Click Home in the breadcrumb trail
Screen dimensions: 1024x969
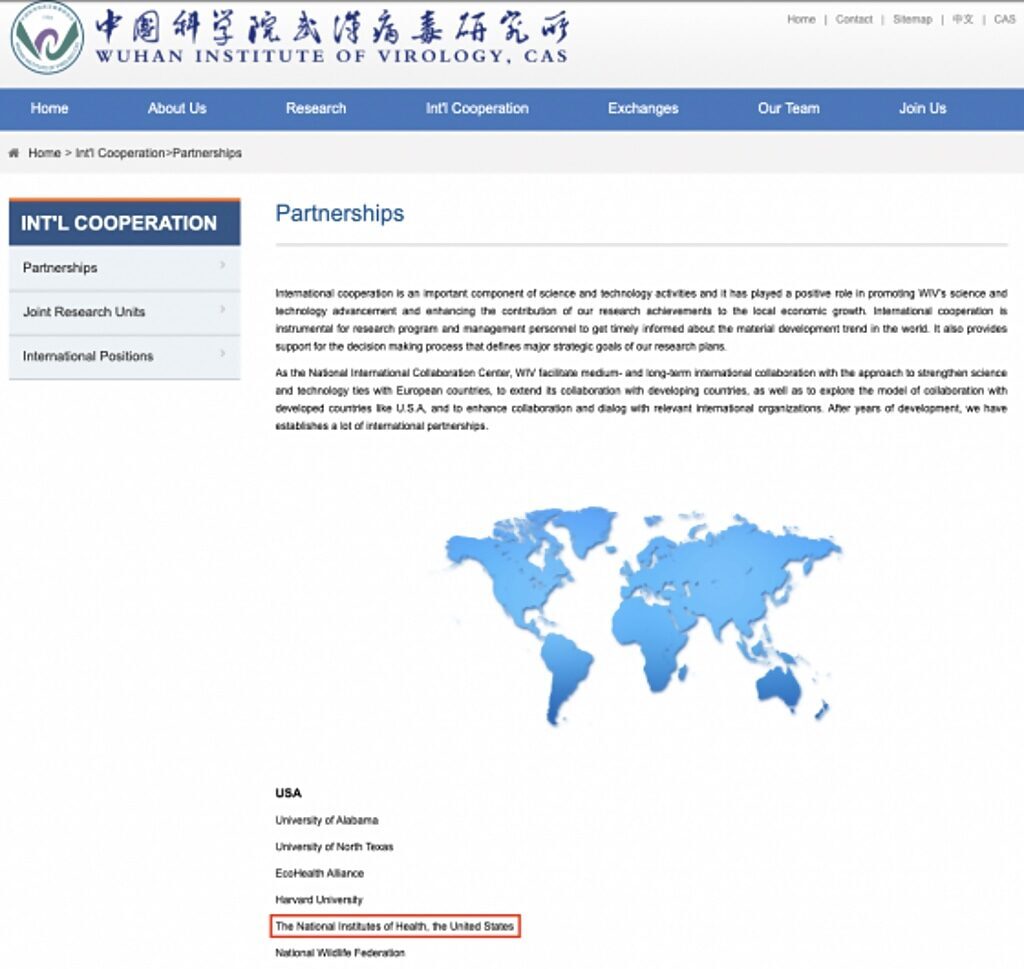[44, 153]
